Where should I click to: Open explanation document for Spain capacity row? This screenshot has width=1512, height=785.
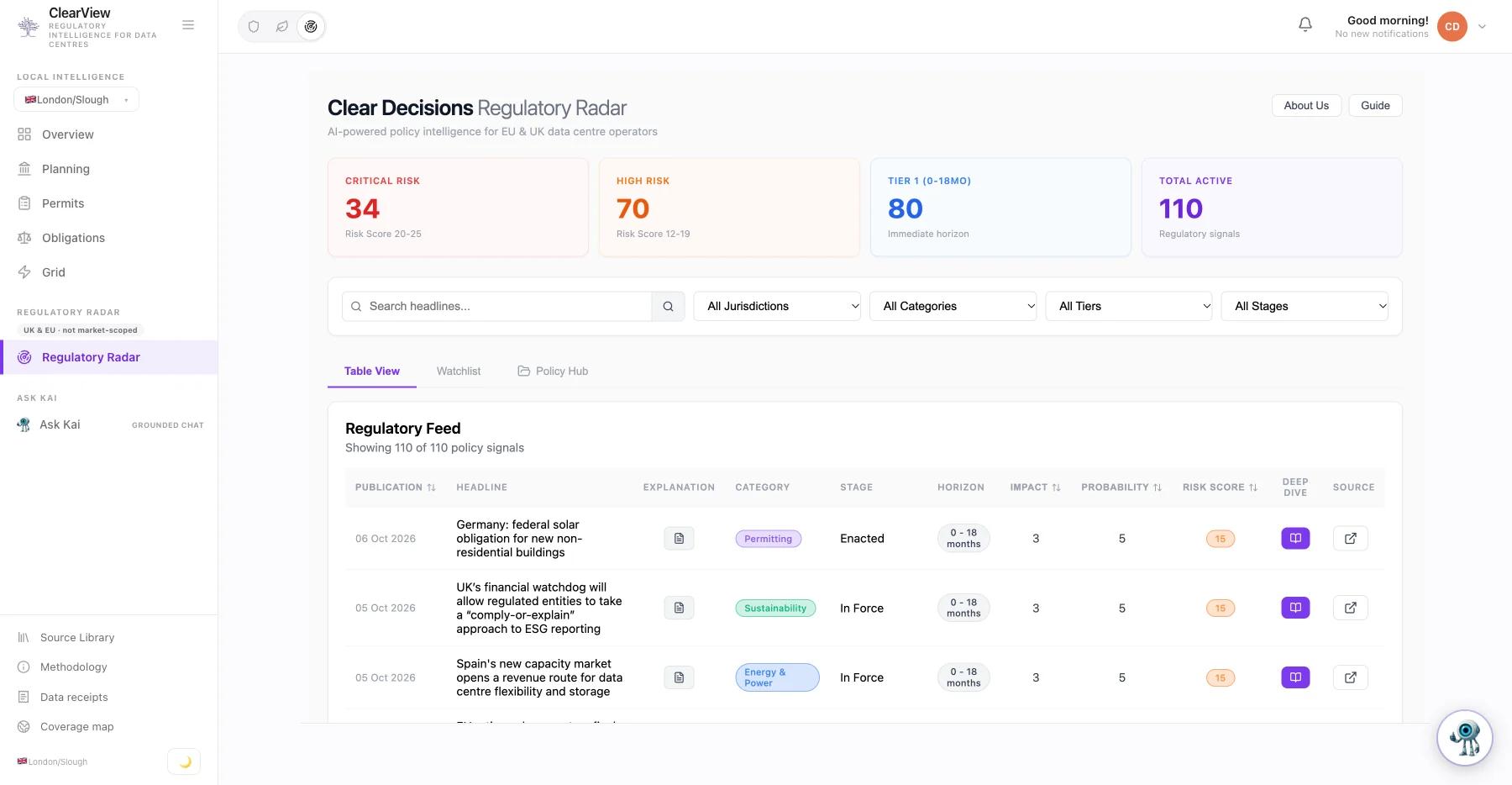[679, 677]
